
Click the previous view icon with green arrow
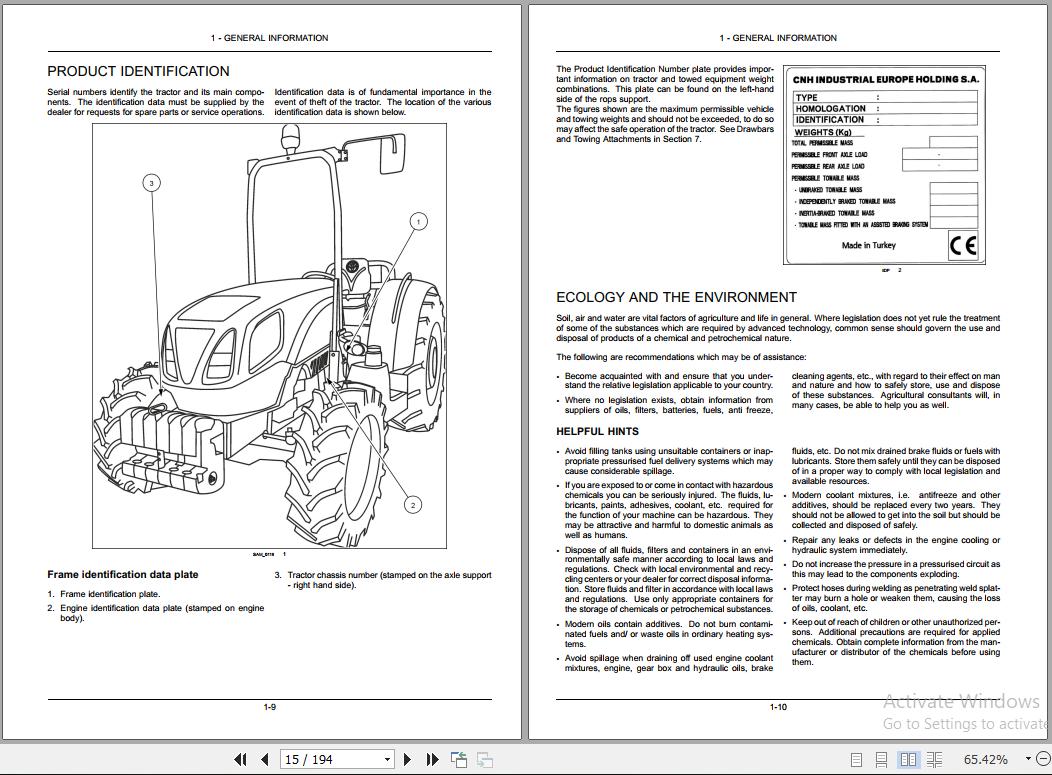(x=460, y=760)
